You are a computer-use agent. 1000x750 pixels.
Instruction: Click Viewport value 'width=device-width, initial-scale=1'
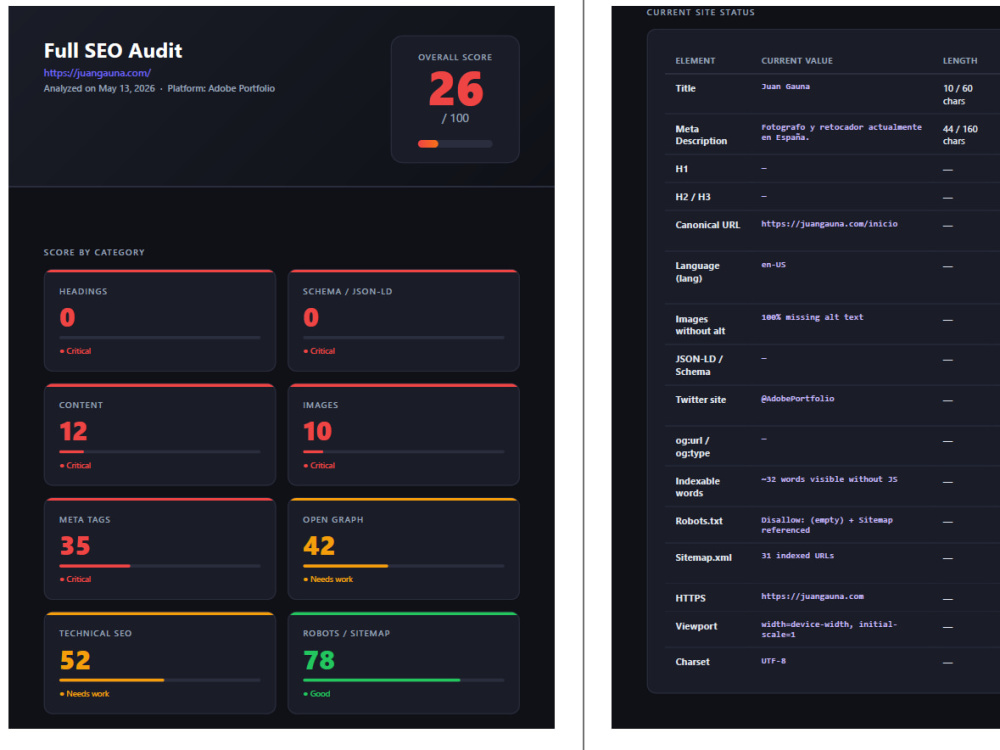point(829,629)
